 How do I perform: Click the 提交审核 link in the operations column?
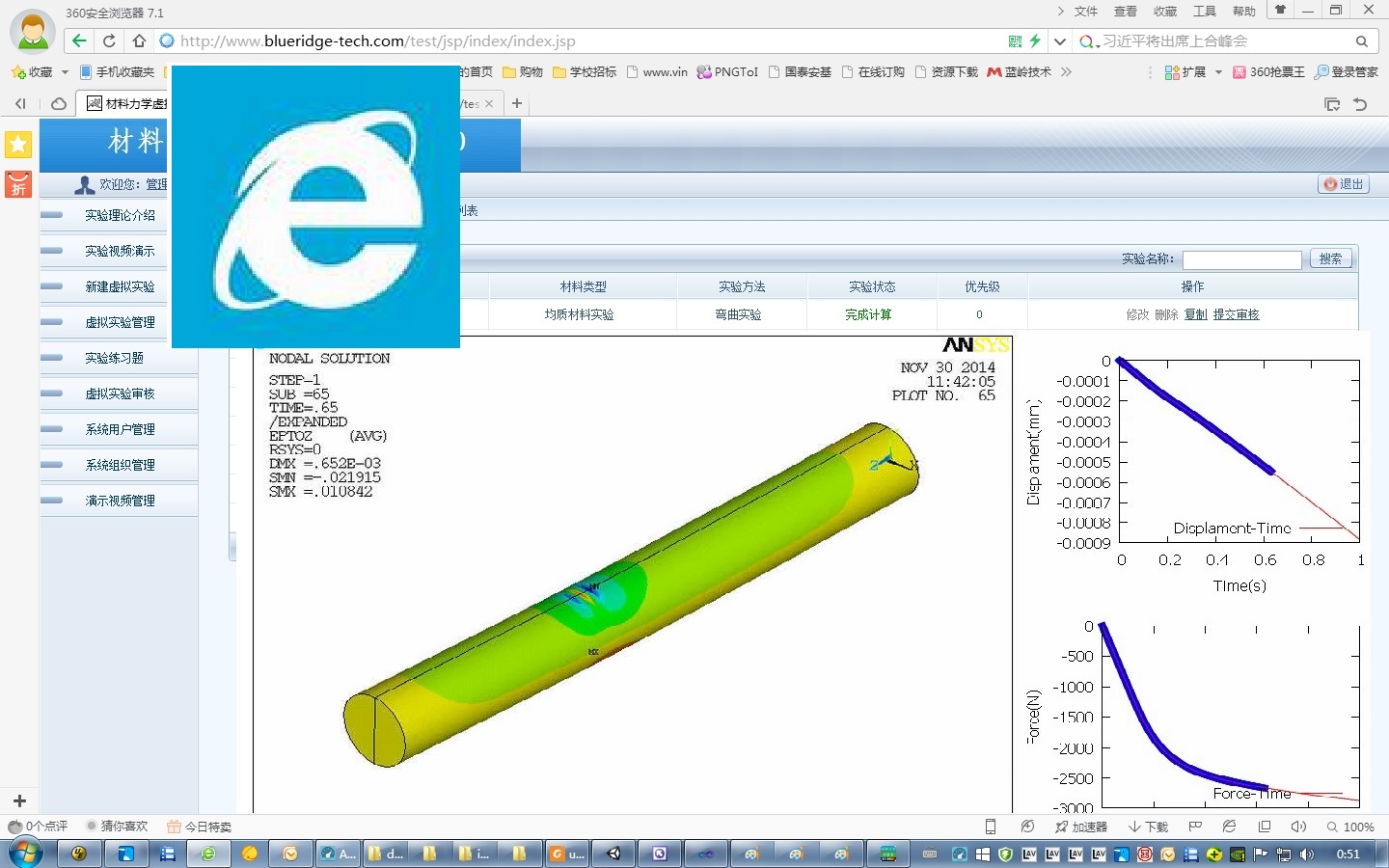[x=1236, y=314]
